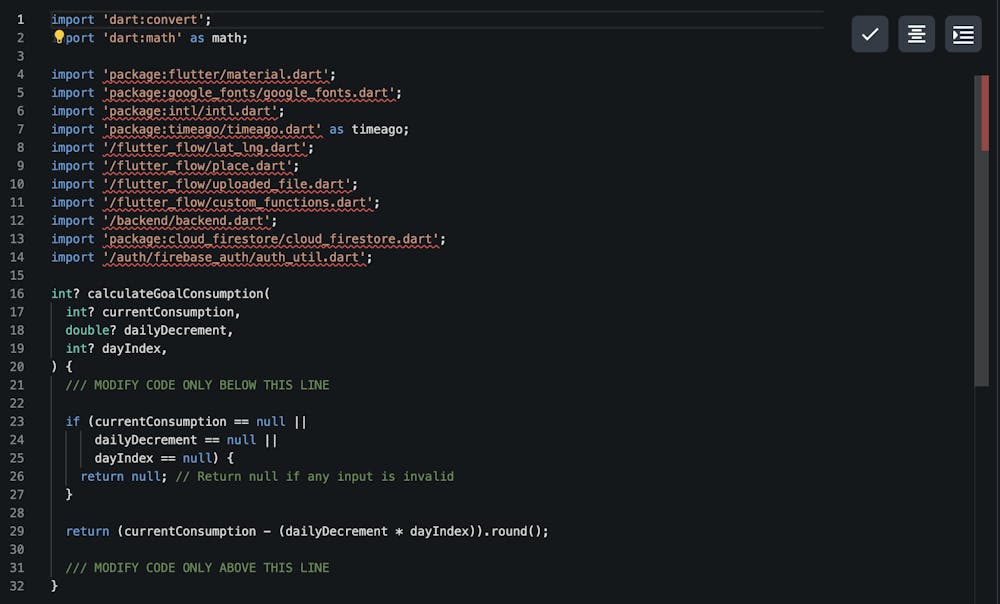Viewport: 1000px width, 604px height.
Task: Click line number 16 in the gutter
Action: [17, 294]
